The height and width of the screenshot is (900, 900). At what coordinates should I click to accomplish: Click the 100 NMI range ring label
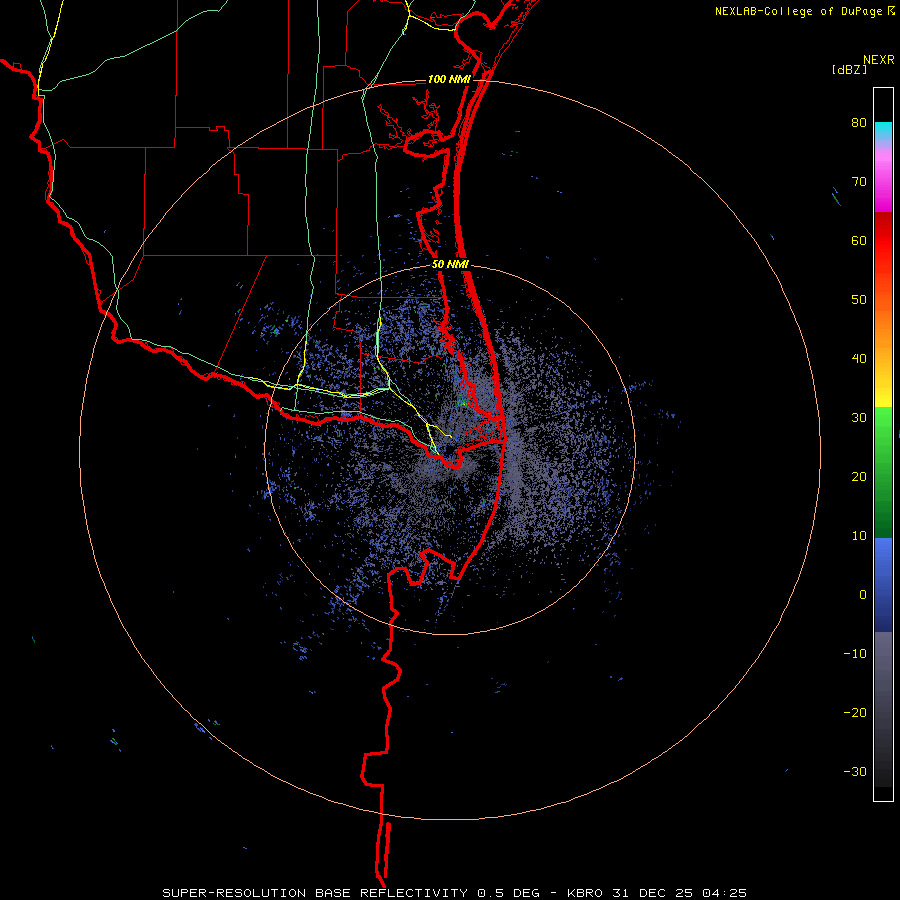448,79
